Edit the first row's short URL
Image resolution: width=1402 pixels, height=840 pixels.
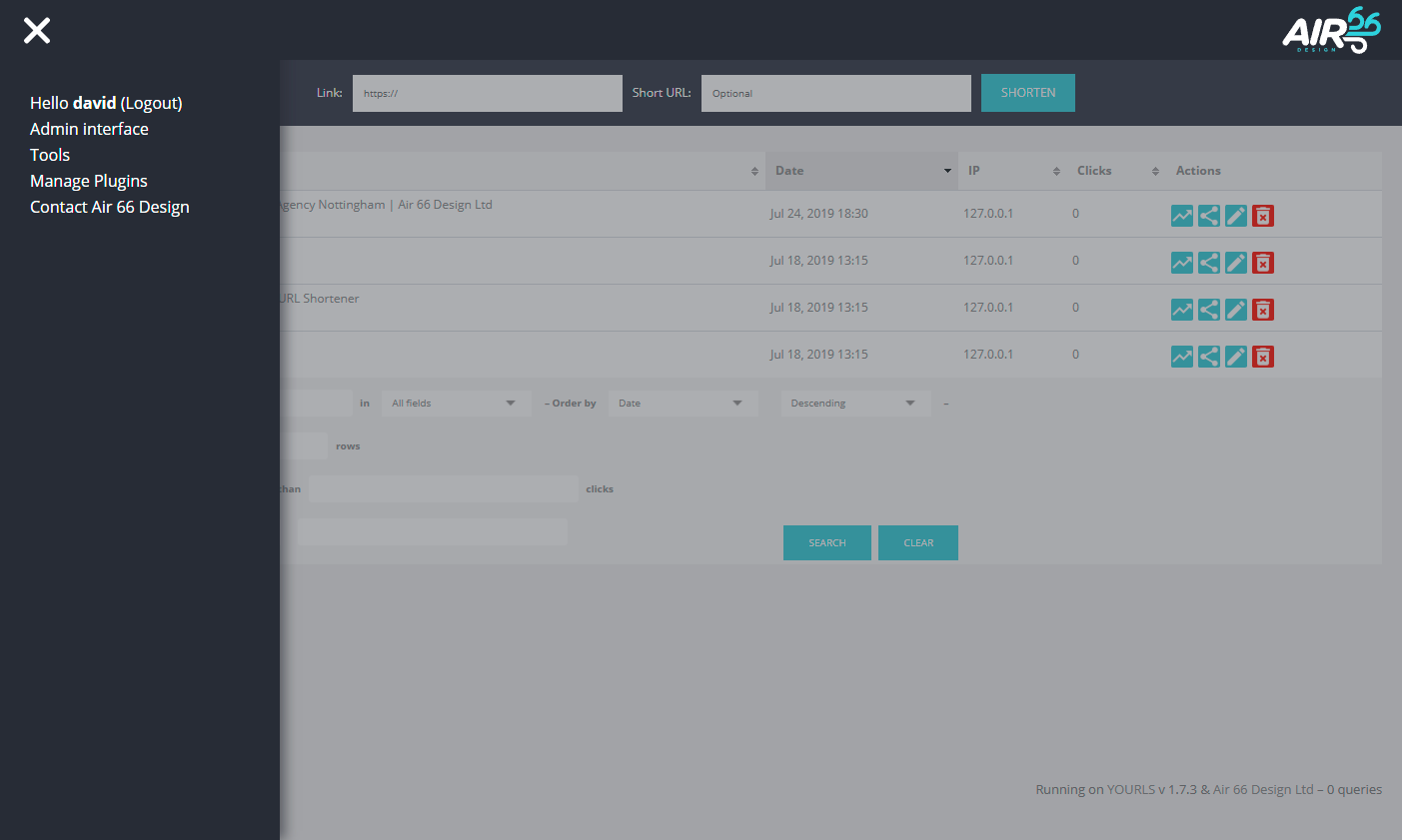1235,216
